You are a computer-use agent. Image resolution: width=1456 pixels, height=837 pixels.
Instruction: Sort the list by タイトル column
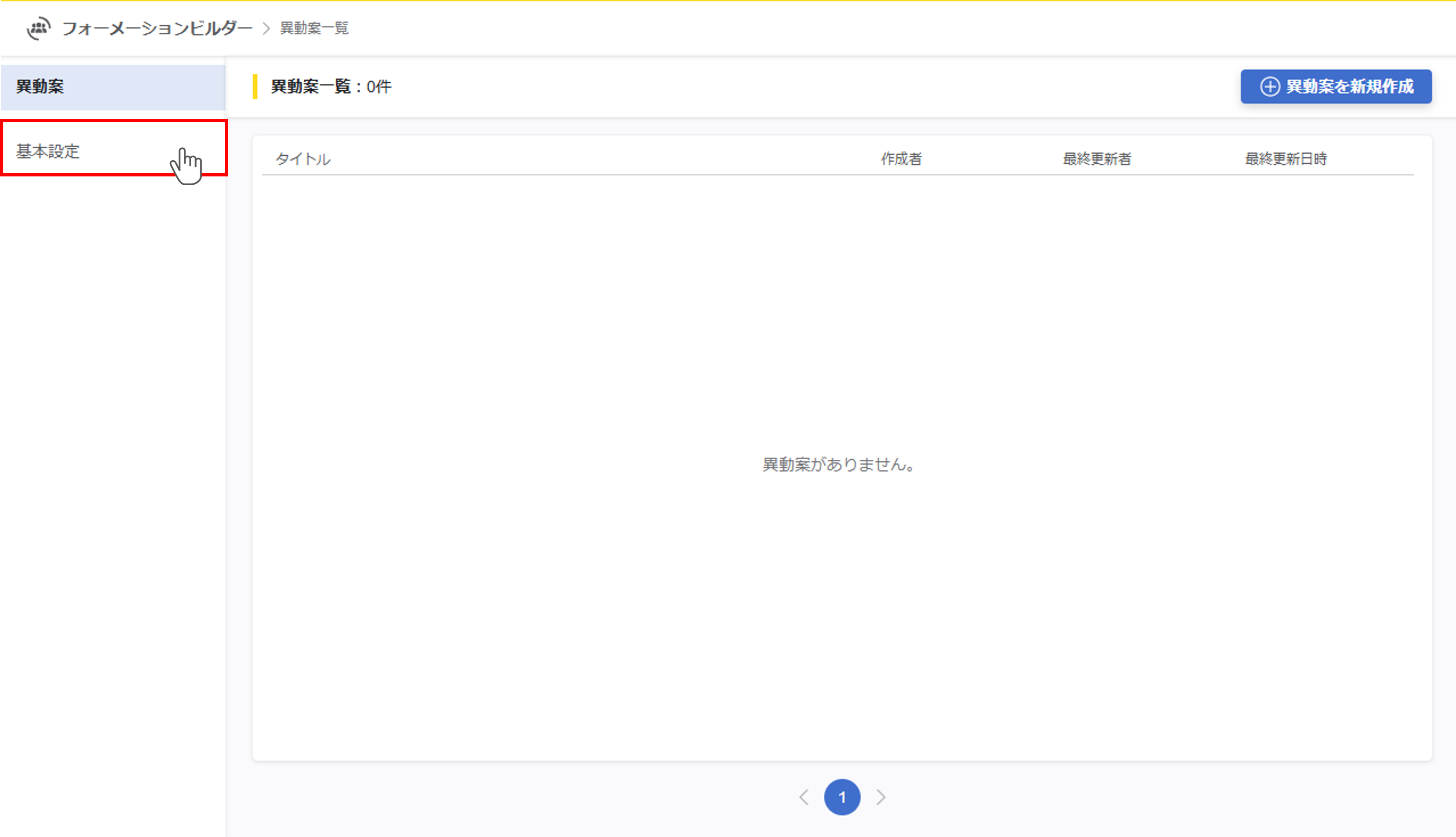click(x=303, y=159)
